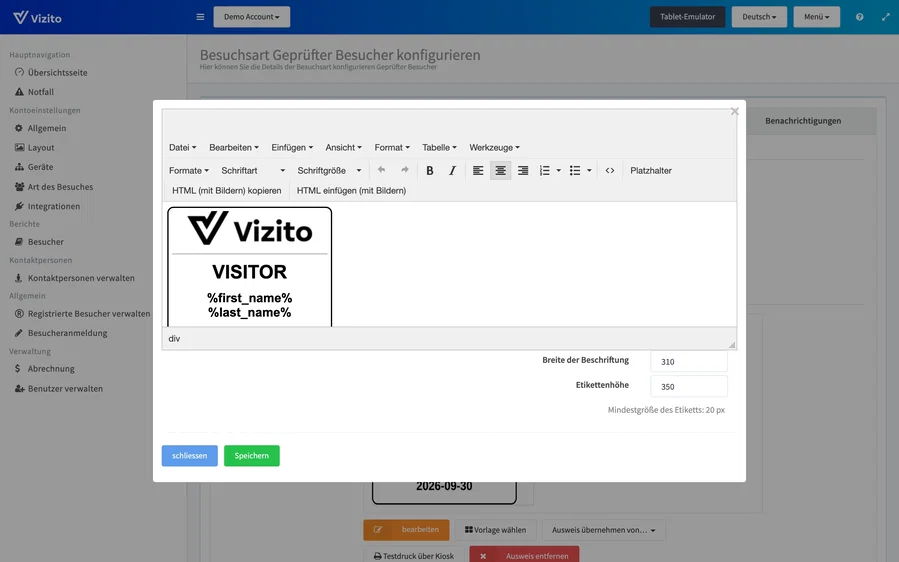Open the Platzhalter placeholder tool
Image resolution: width=899 pixels, height=562 pixels.
(x=651, y=170)
